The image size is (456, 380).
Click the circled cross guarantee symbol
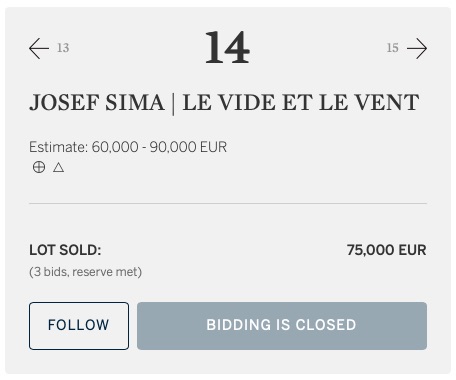pyautogui.click(x=39, y=167)
